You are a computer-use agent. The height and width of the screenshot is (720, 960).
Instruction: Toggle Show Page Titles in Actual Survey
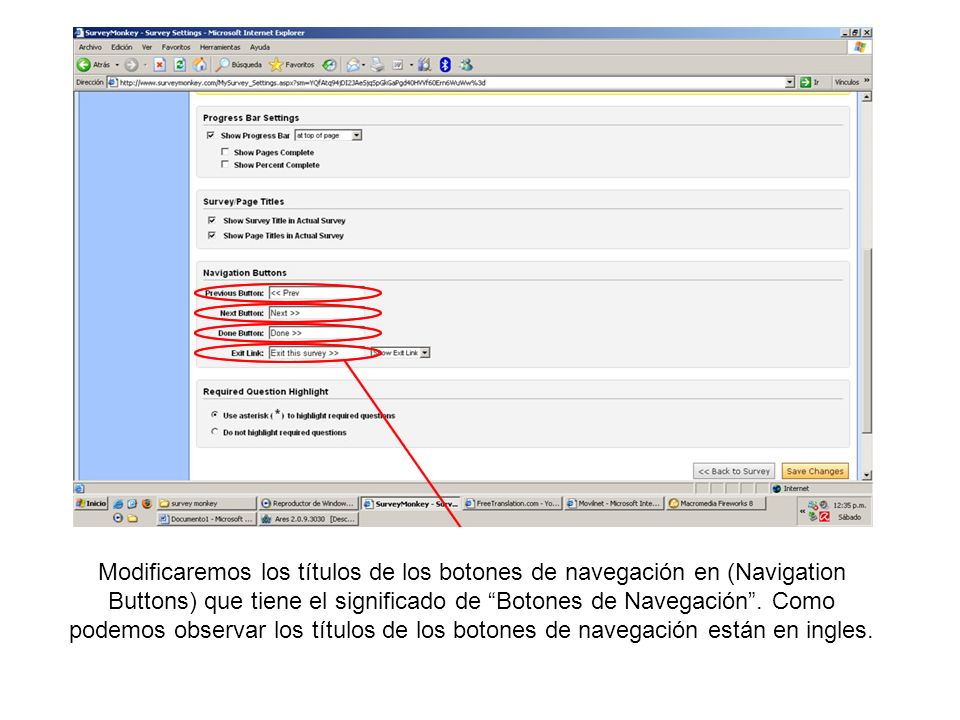click(x=212, y=235)
